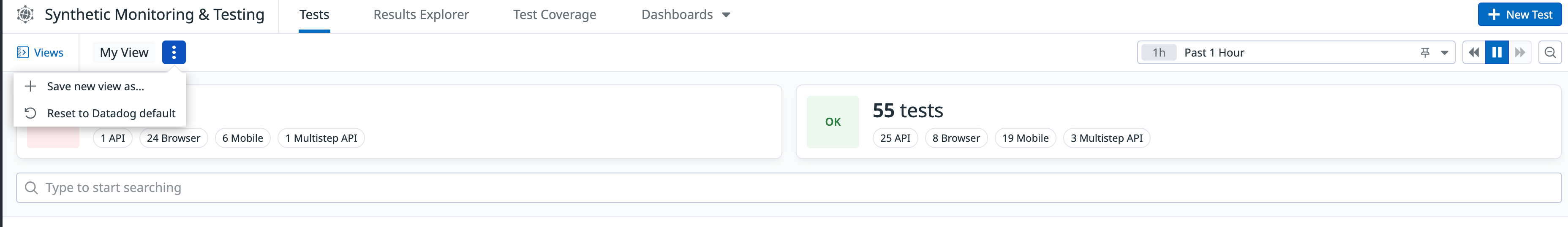Pause live updates
1568x227 pixels.
tap(1496, 52)
